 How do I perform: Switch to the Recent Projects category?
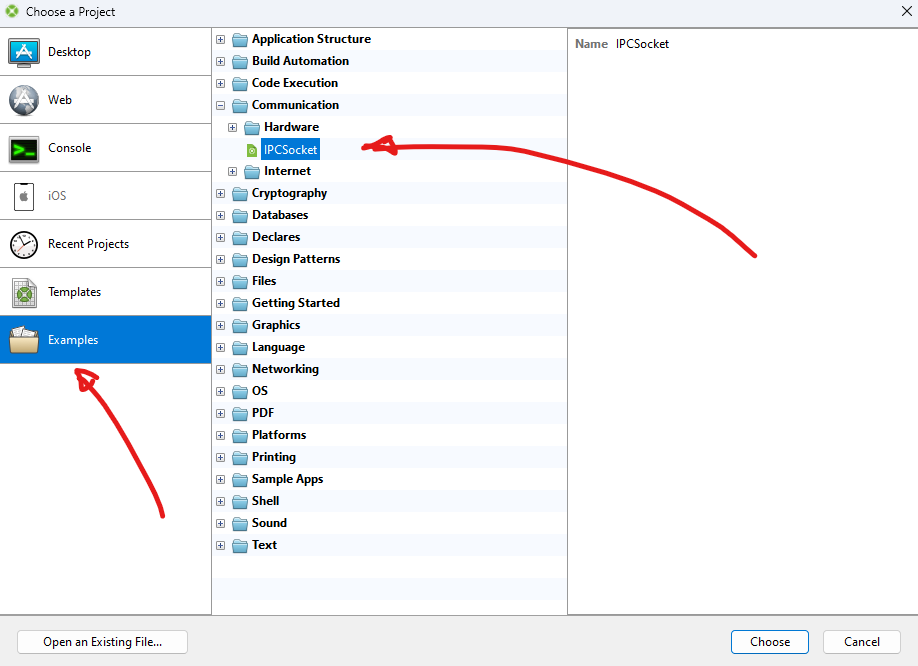coord(105,244)
